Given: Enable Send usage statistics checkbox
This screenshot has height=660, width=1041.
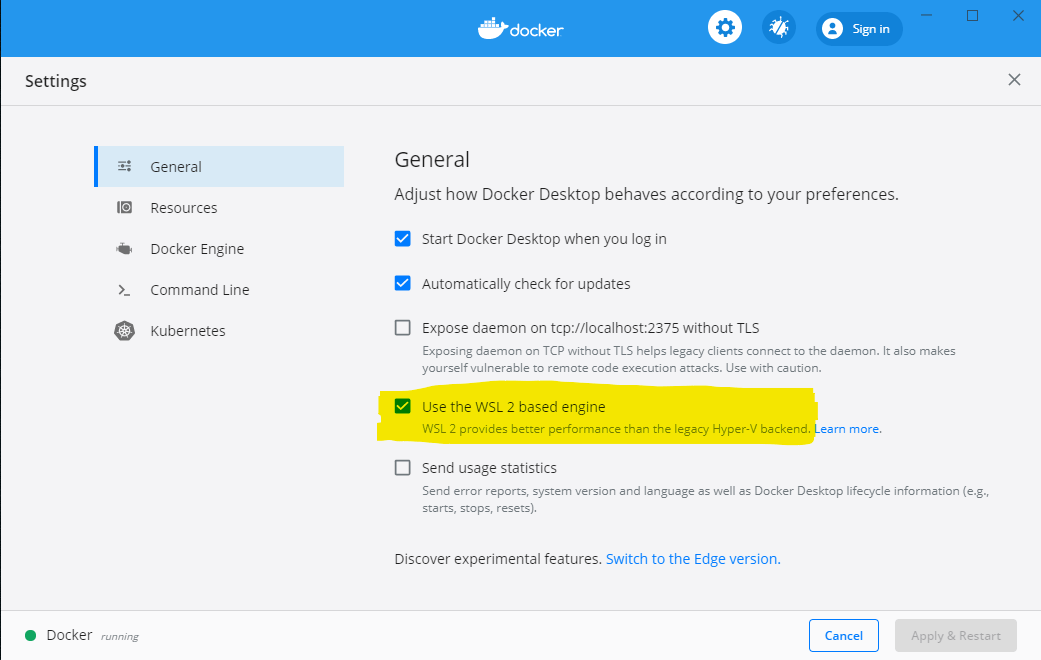Looking at the screenshot, I should click(x=402, y=467).
